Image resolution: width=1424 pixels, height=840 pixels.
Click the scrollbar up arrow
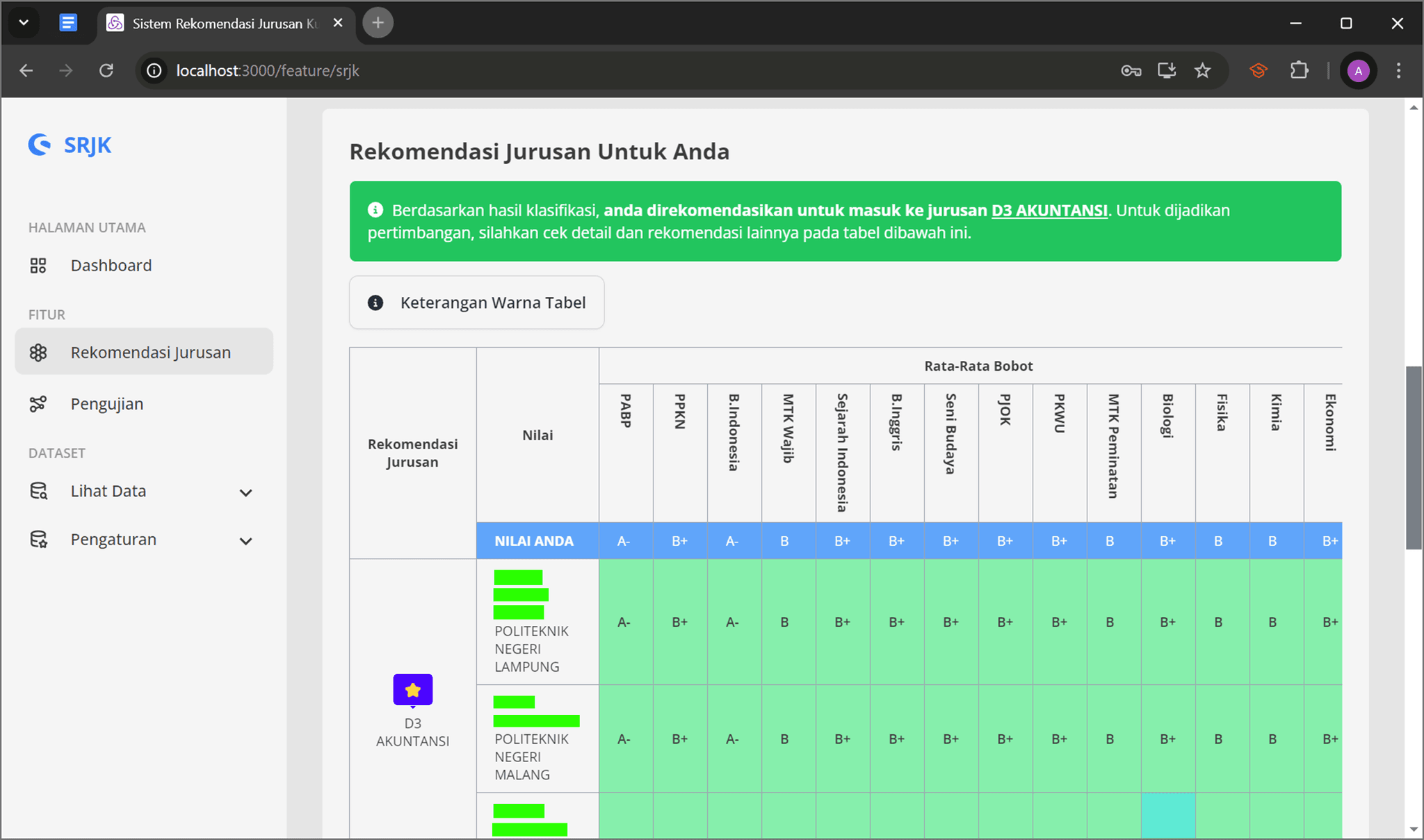click(1414, 108)
